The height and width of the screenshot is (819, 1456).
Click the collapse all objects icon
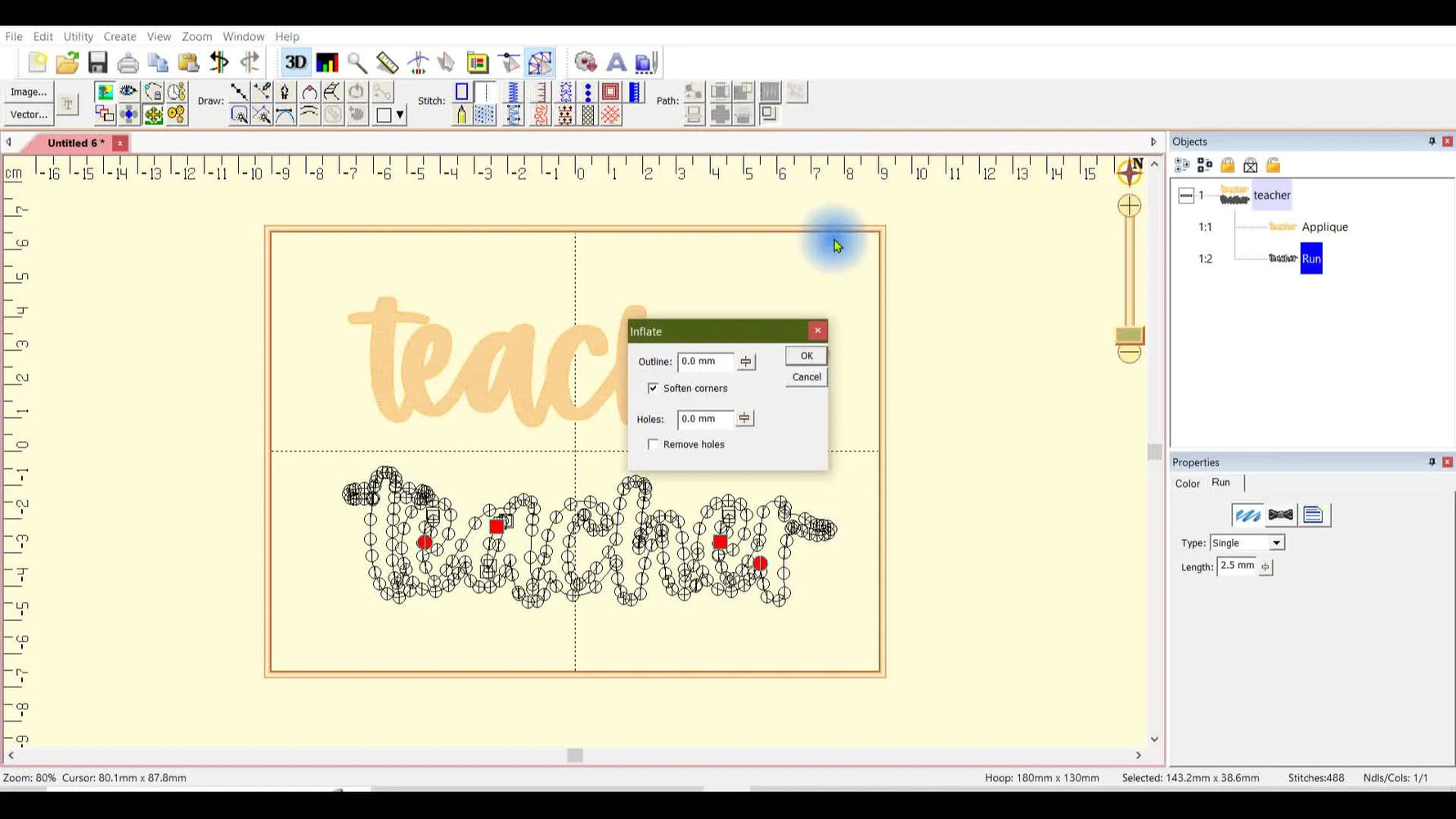(x=1205, y=165)
